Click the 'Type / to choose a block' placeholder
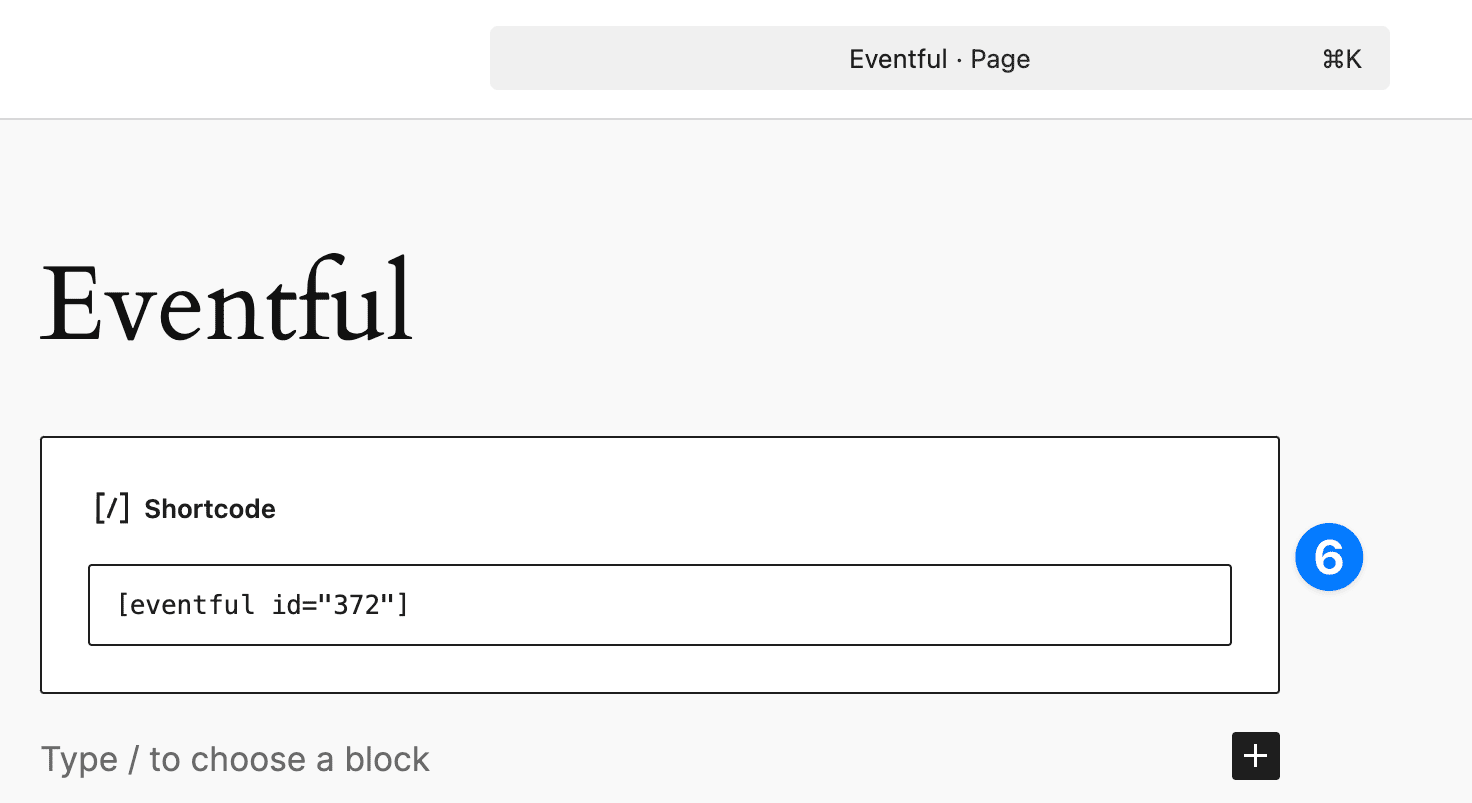The height and width of the screenshot is (803, 1472). [235, 759]
